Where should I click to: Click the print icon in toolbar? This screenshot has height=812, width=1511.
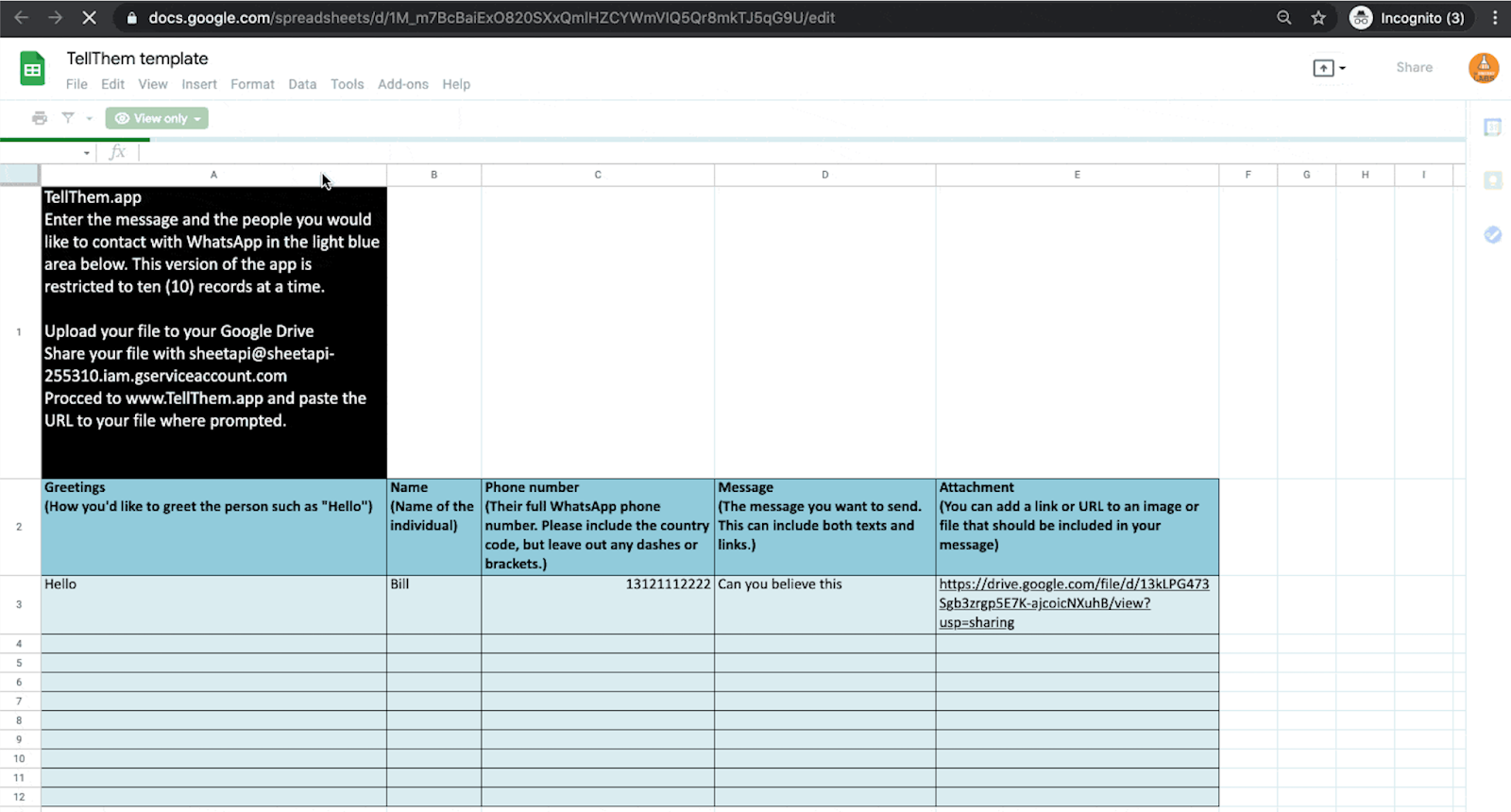click(39, 118)
